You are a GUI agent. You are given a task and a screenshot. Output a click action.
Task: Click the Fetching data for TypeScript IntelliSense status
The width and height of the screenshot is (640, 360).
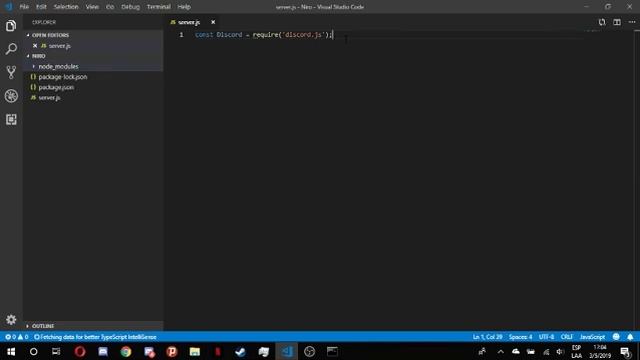(95, 337)
